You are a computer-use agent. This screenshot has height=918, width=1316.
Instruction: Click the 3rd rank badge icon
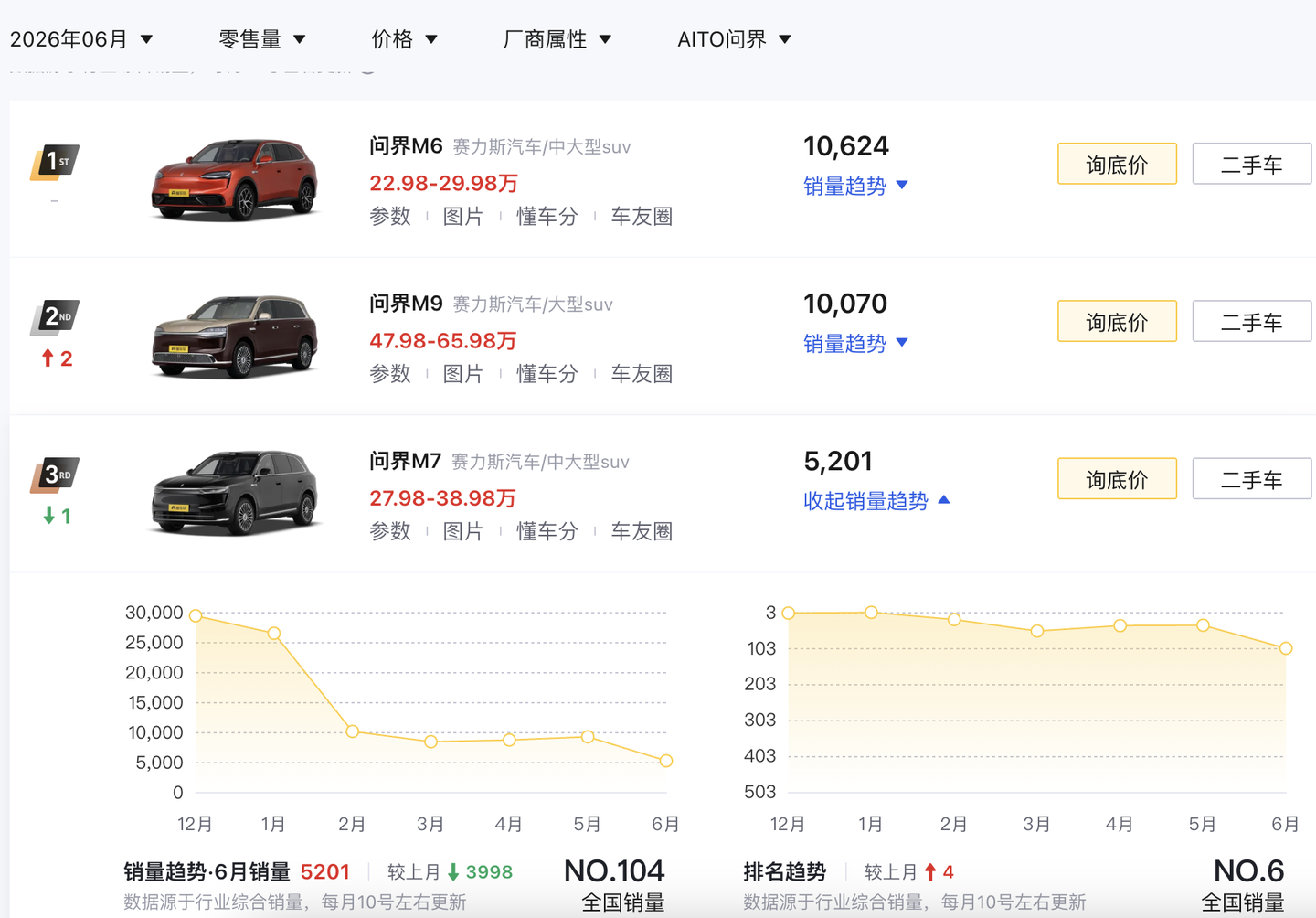coord(55,475)
